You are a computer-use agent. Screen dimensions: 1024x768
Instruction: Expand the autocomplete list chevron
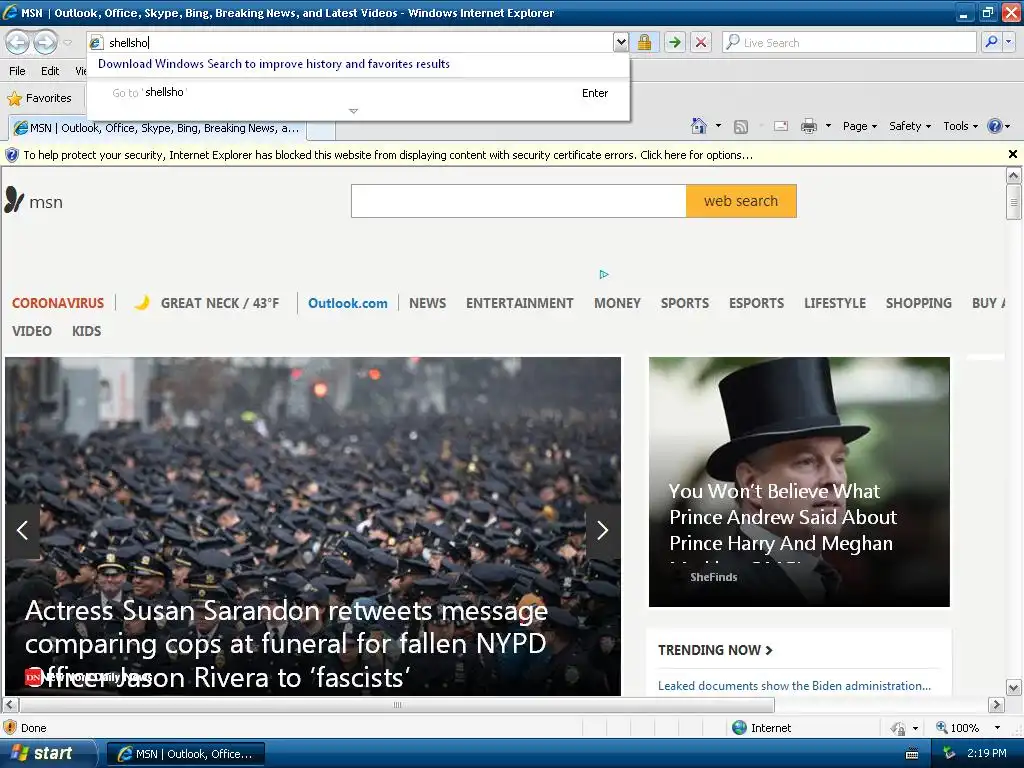pyautogui.click(x=353, y=111)
